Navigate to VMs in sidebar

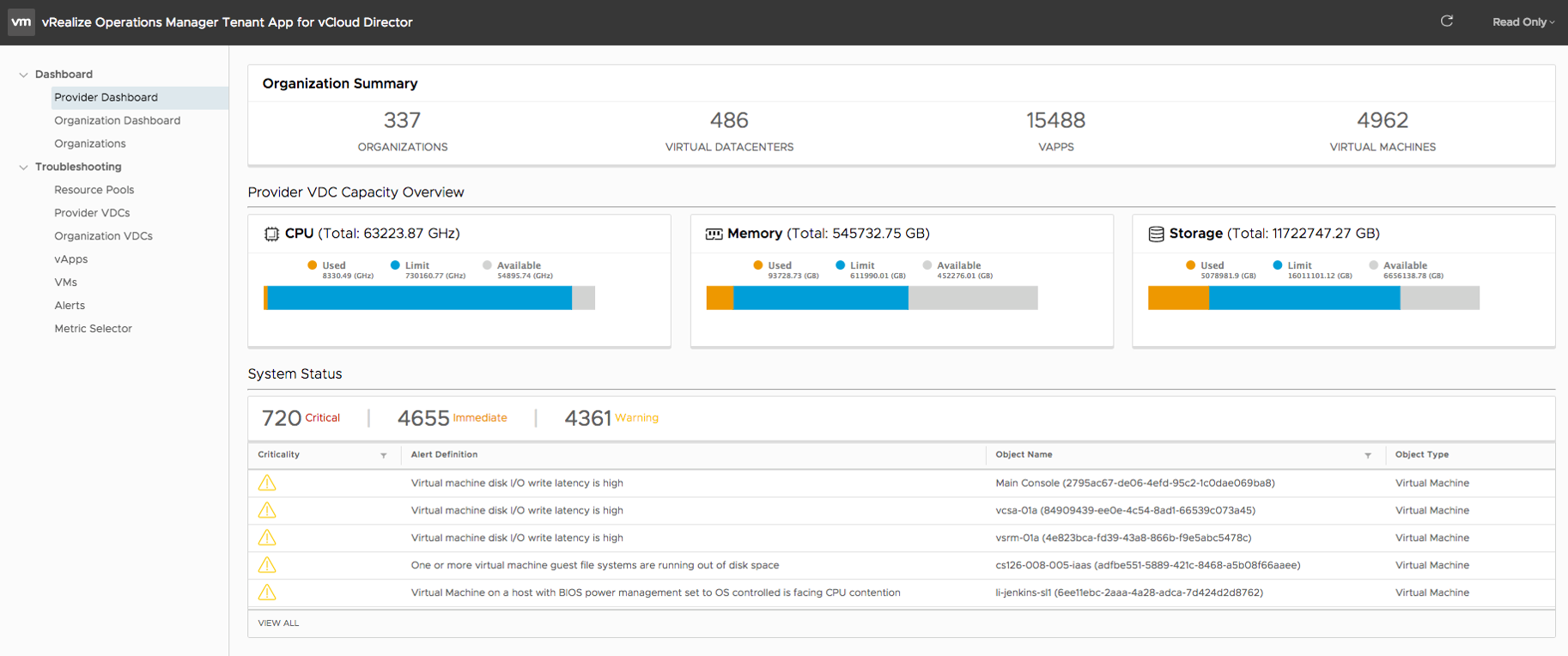[x=66, y=283]
